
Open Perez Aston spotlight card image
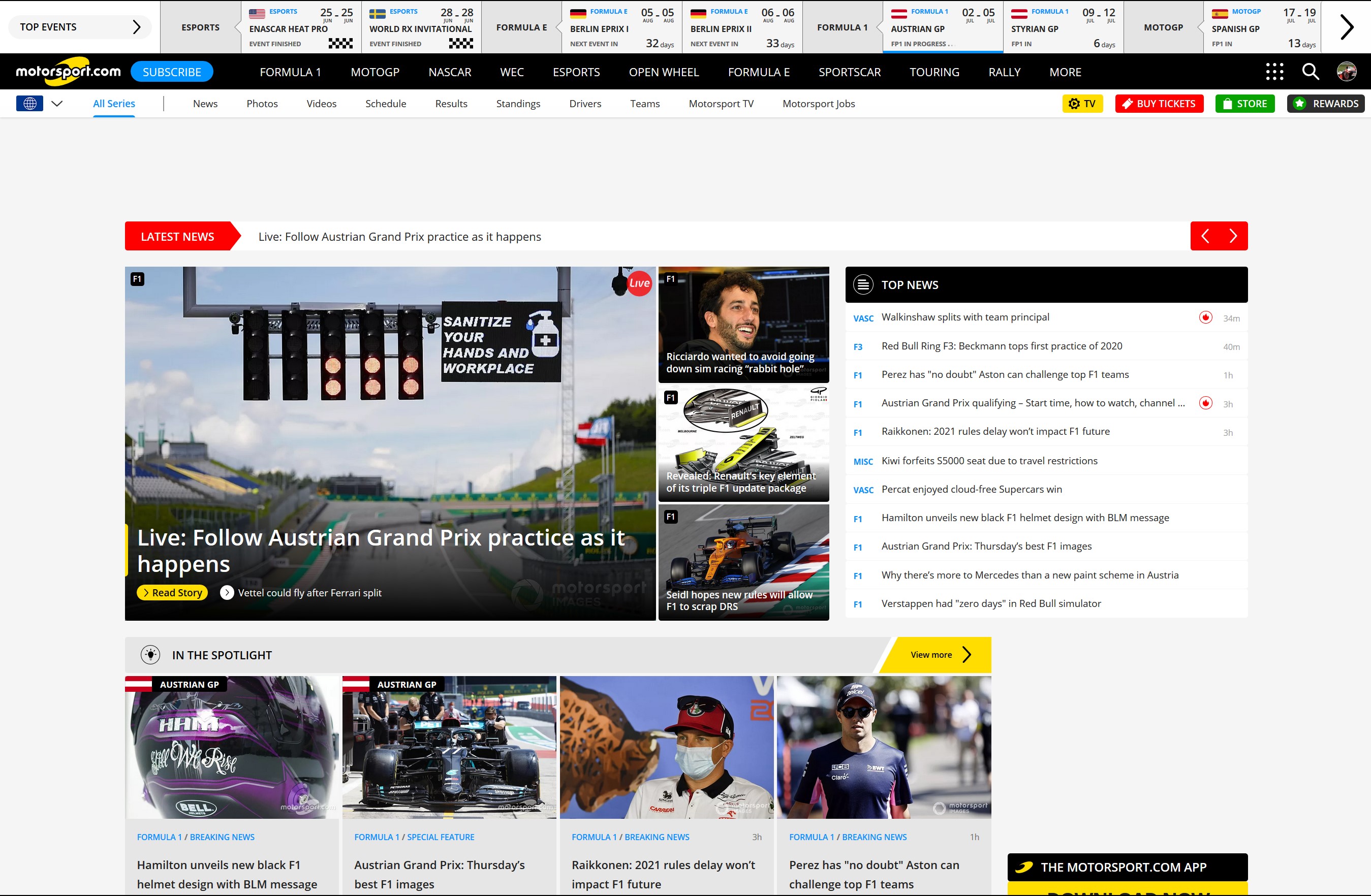[x=884, y=748]
